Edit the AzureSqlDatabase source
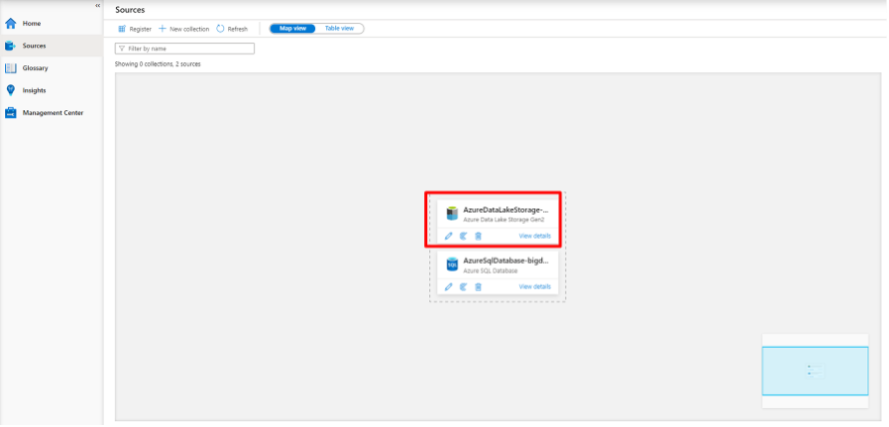The width and height of the screenshot is (889, 427). coord(448,287)
